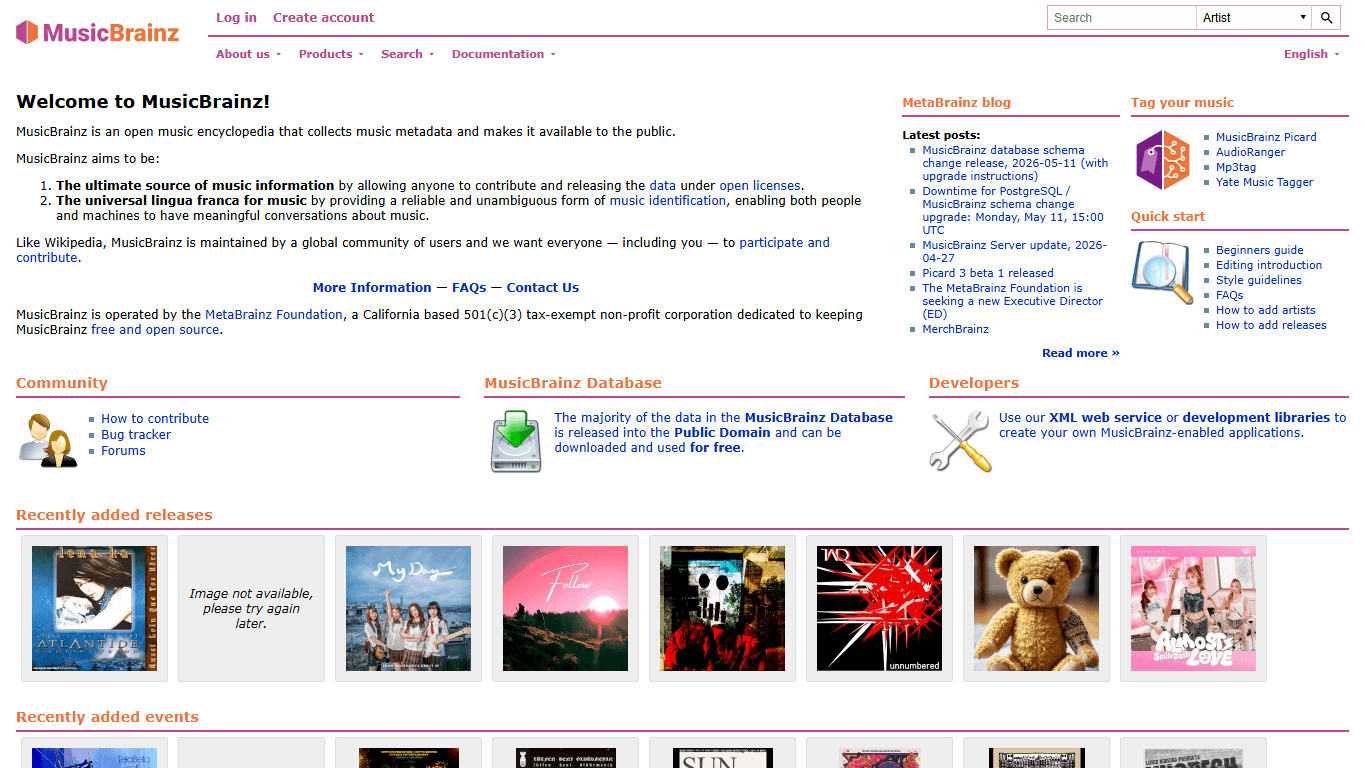This screenshot has width=1365, height=768.
Task: Open the release with unavailable image
Action: tap(251, 608)
